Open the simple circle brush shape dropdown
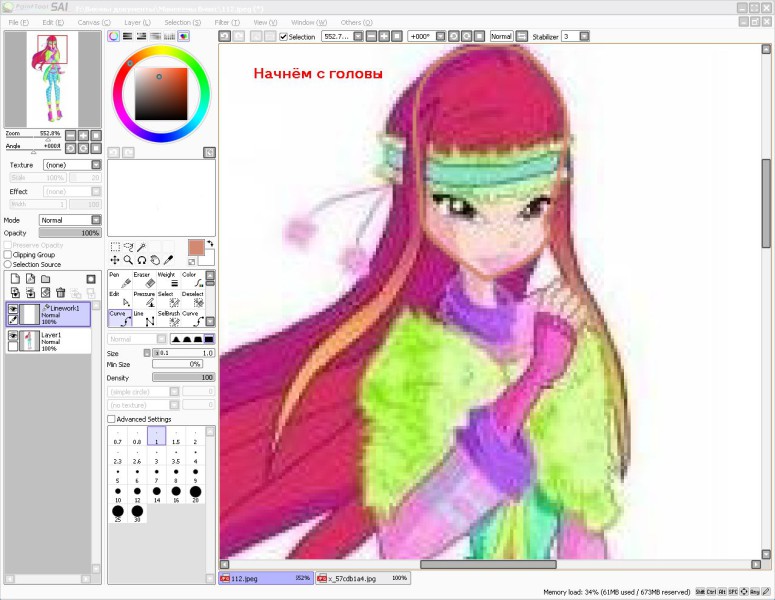This screenshot has height=600, width=775. tap(174, 391)
